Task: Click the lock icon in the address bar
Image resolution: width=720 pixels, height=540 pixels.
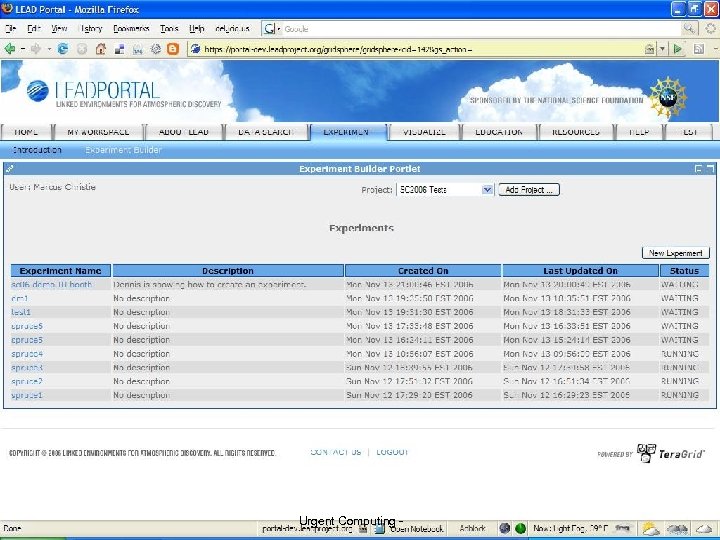Action: (649, 49)
